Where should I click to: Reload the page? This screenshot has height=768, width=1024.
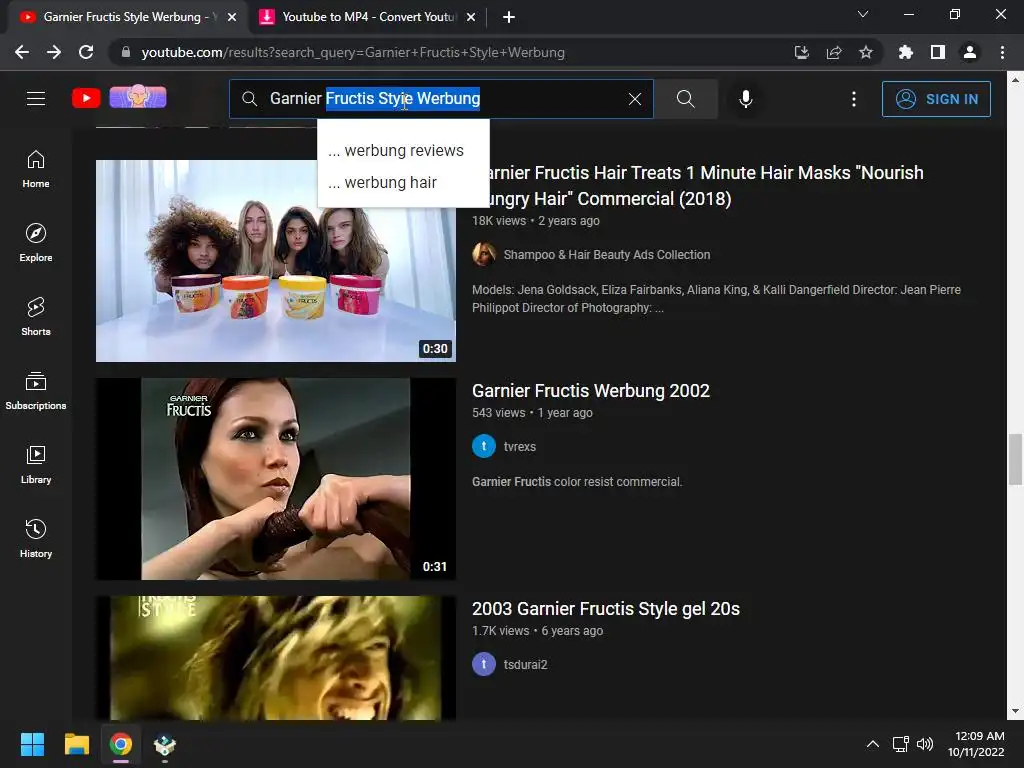[86, 52]
